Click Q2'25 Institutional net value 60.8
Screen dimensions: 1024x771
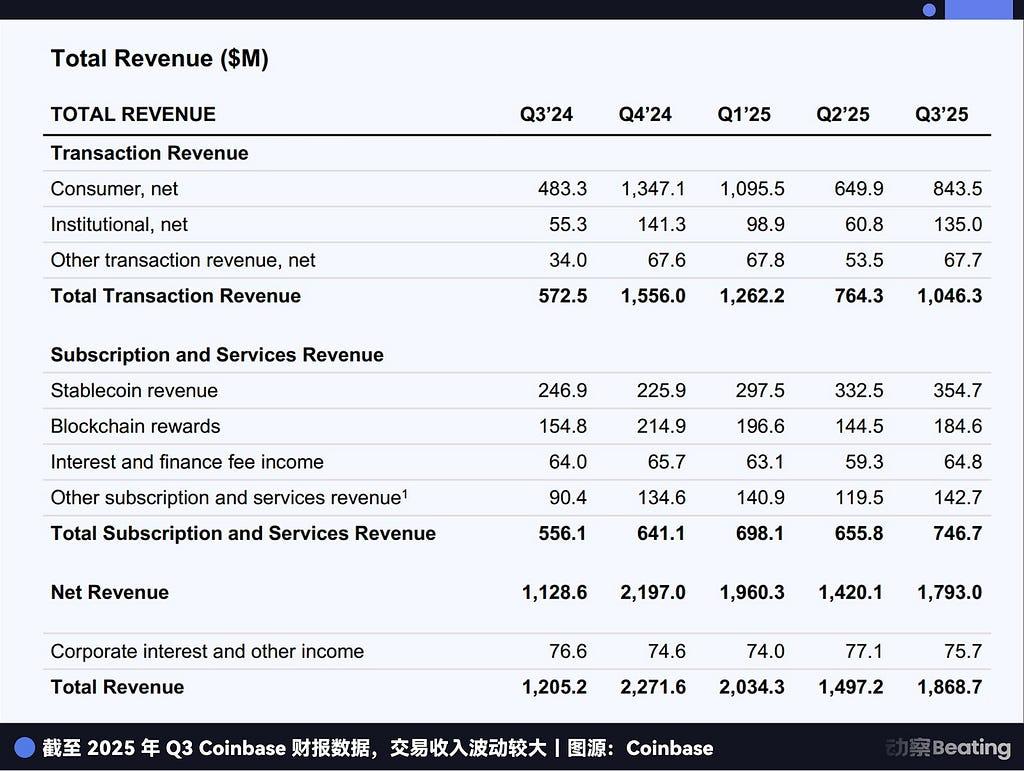(863, 225)
